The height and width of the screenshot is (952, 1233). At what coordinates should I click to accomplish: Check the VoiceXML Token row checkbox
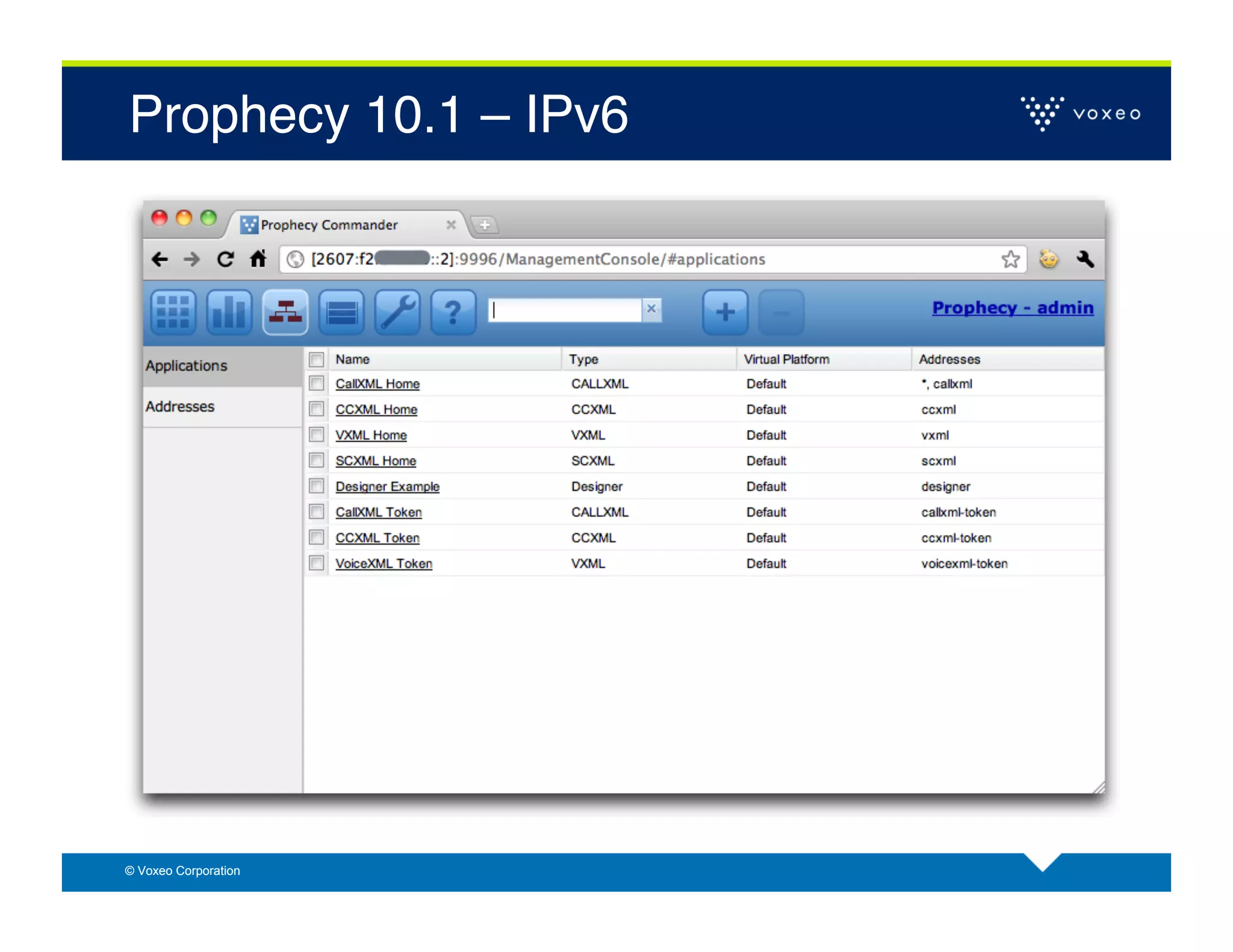(316, 563)
